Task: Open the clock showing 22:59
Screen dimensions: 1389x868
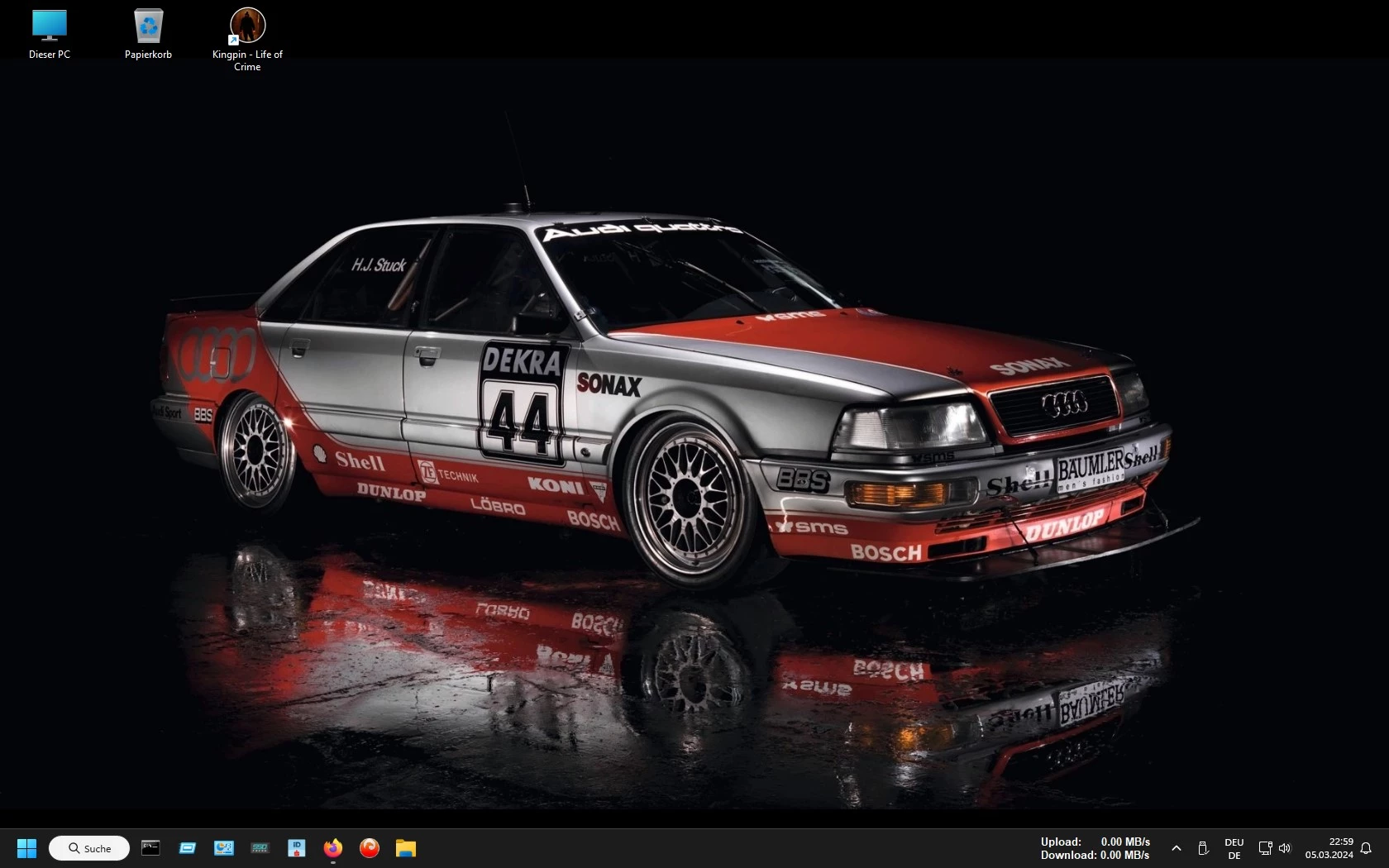Action: pyautogui.click(x=1329, y=848)
